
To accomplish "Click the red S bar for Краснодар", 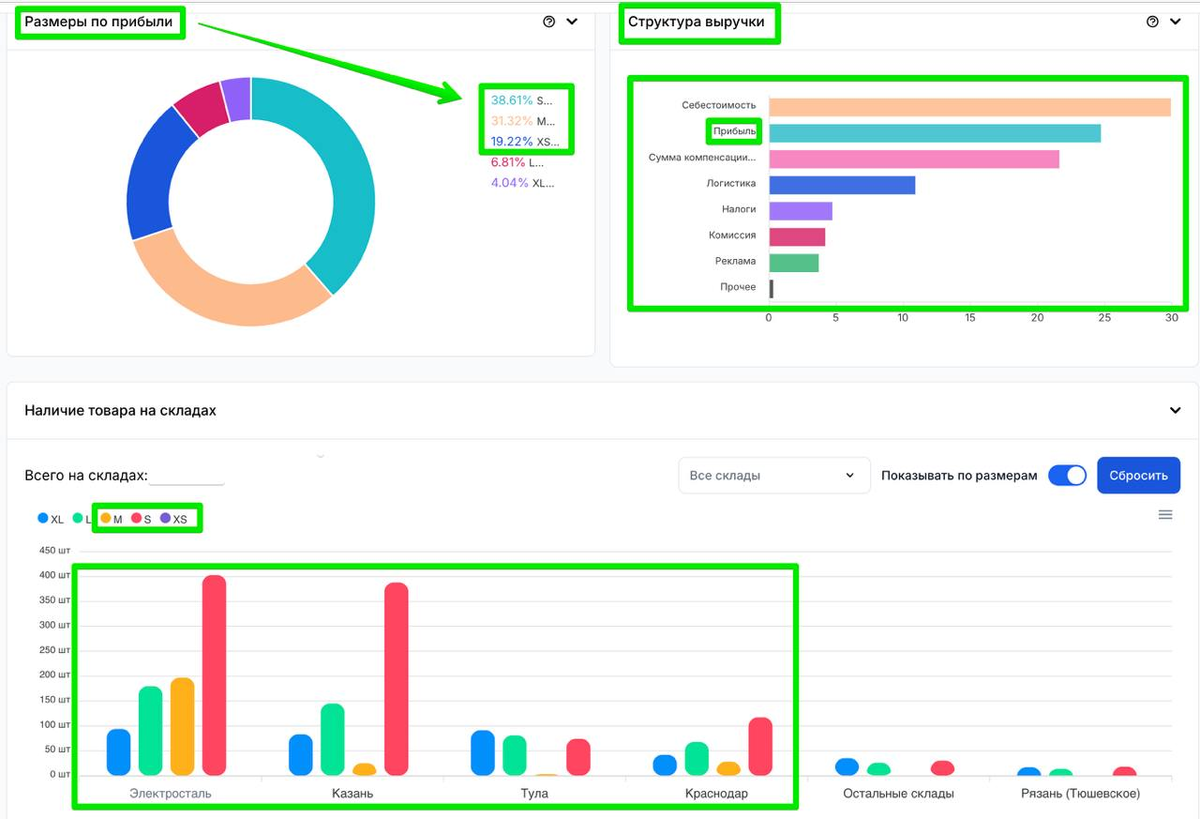I will [760, 746].
